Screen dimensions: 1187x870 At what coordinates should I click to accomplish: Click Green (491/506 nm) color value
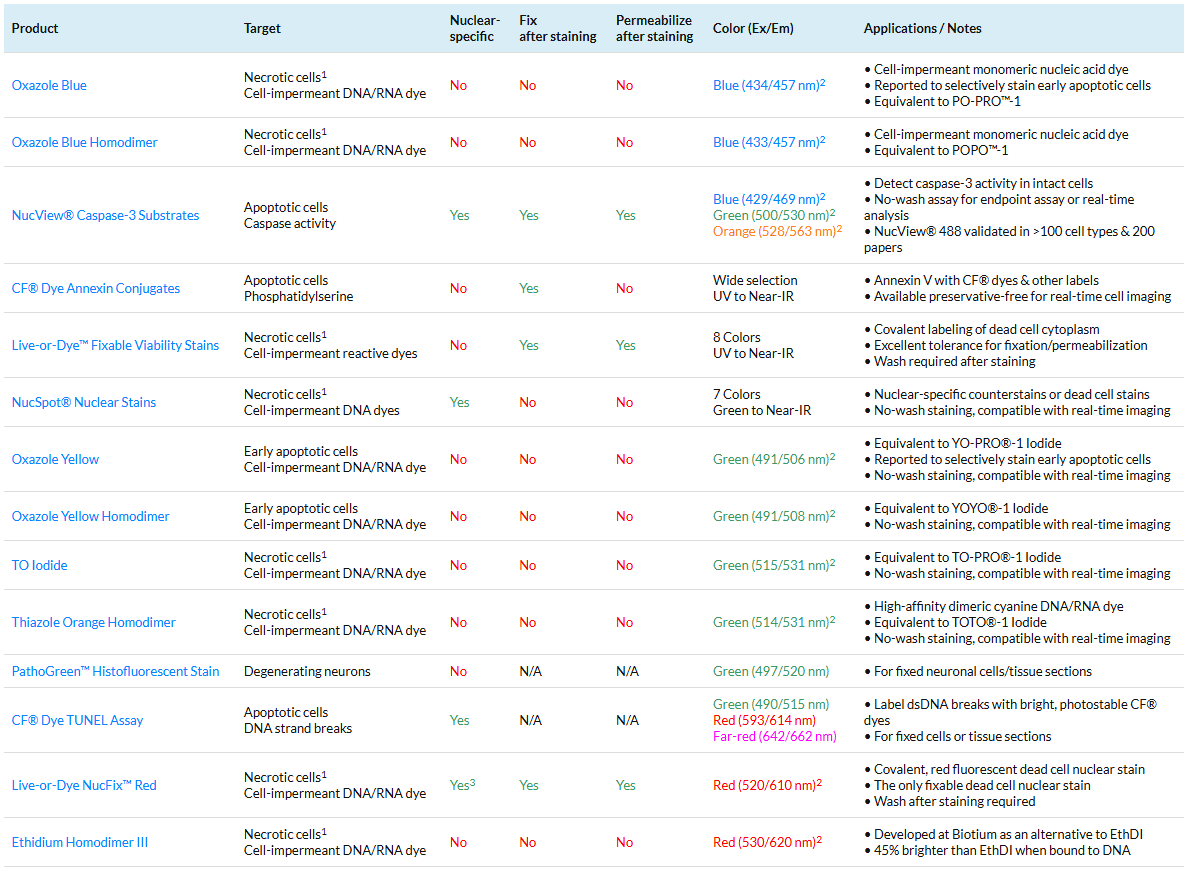coord(774,460)
